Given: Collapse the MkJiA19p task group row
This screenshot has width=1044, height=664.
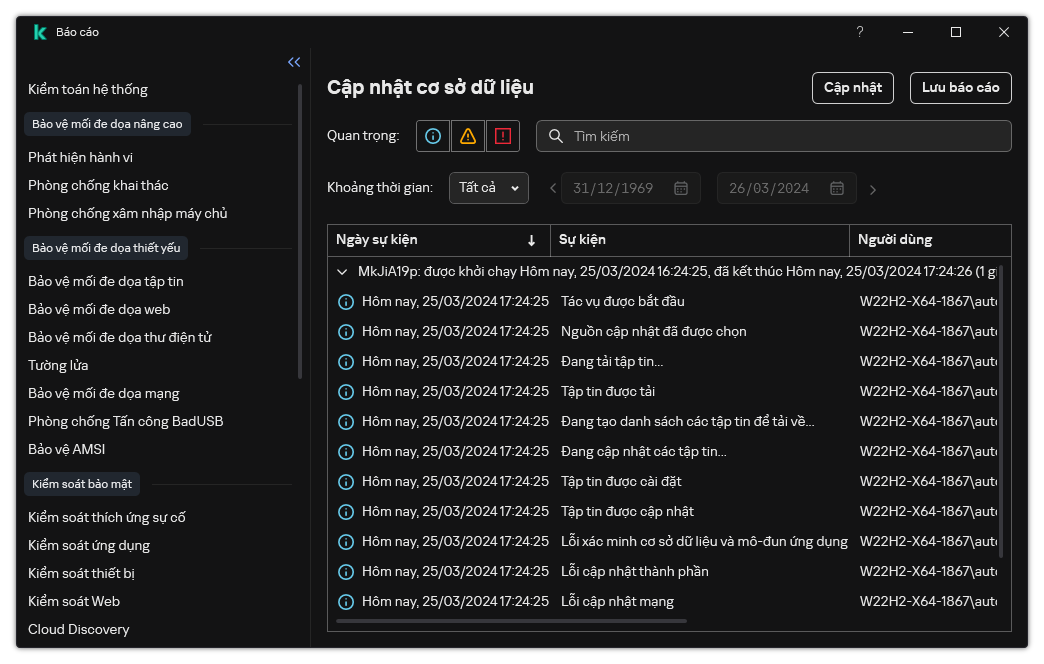Looking at the screenshot, I should pyautogui.click(x=342, y=271).
